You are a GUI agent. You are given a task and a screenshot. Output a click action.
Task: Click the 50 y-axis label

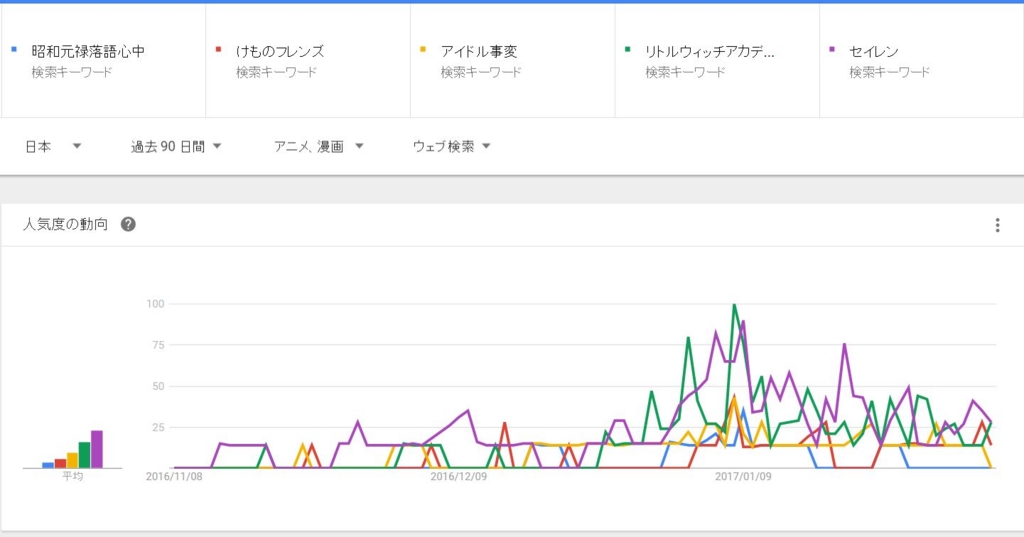coord(158,386)
